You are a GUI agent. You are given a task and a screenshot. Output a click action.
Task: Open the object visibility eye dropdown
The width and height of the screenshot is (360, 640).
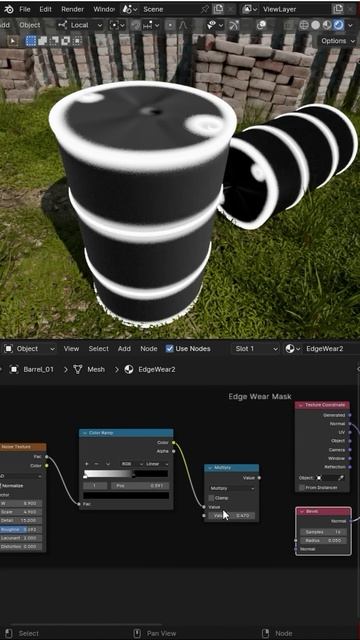click(x=215, y=25)
